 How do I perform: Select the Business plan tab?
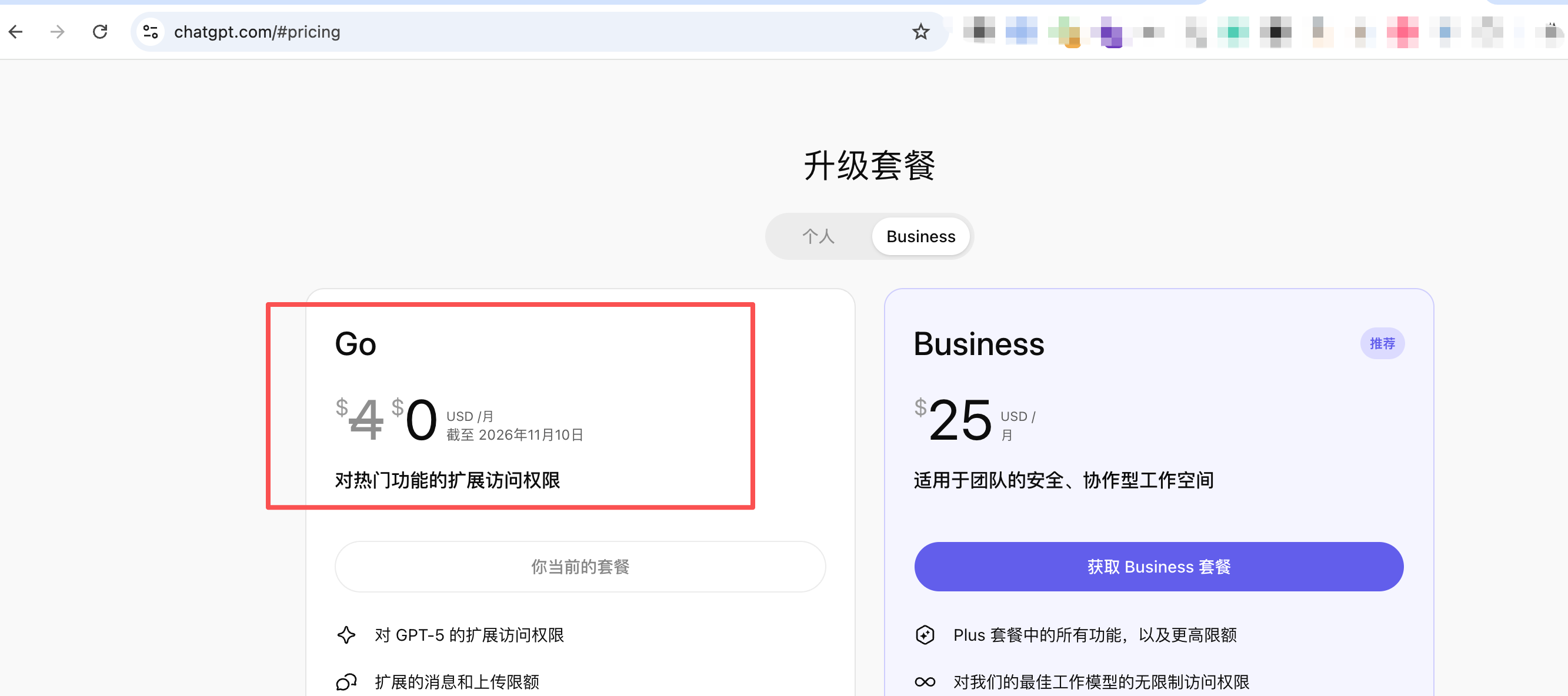point(920,236)
